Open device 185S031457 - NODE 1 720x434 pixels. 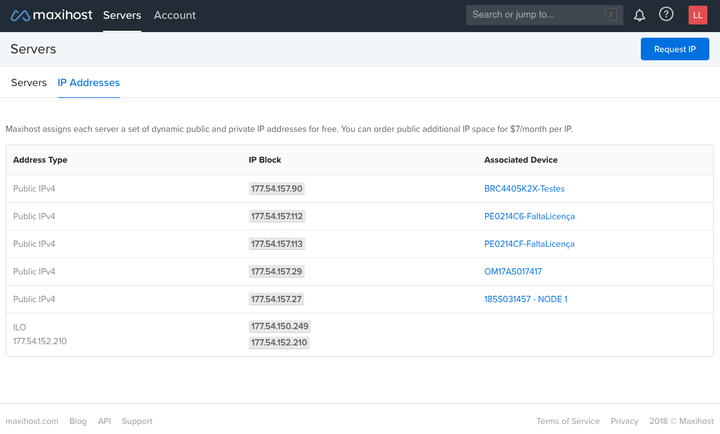pyautogui.click(x=526, y=299)
